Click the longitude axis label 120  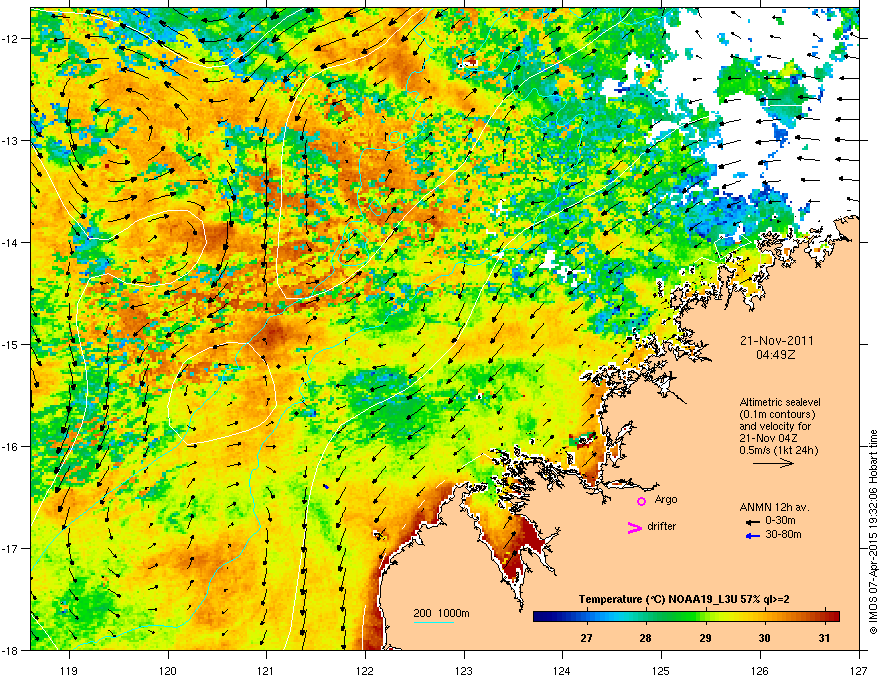(168, 670)
